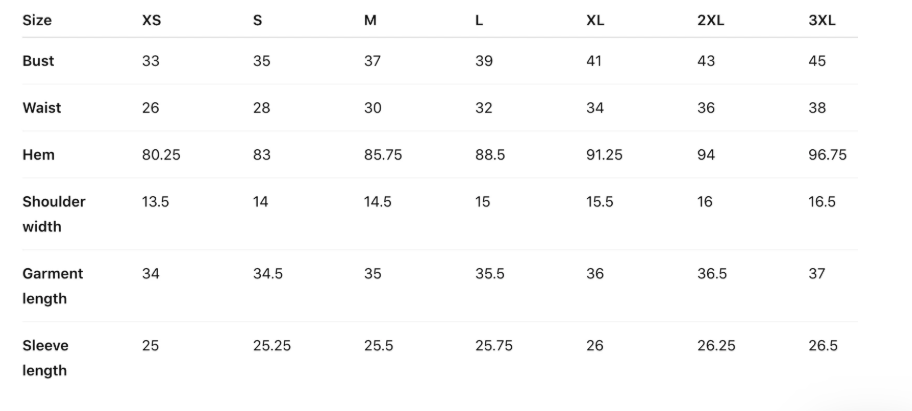Click the XS size column header

(151, 20)
